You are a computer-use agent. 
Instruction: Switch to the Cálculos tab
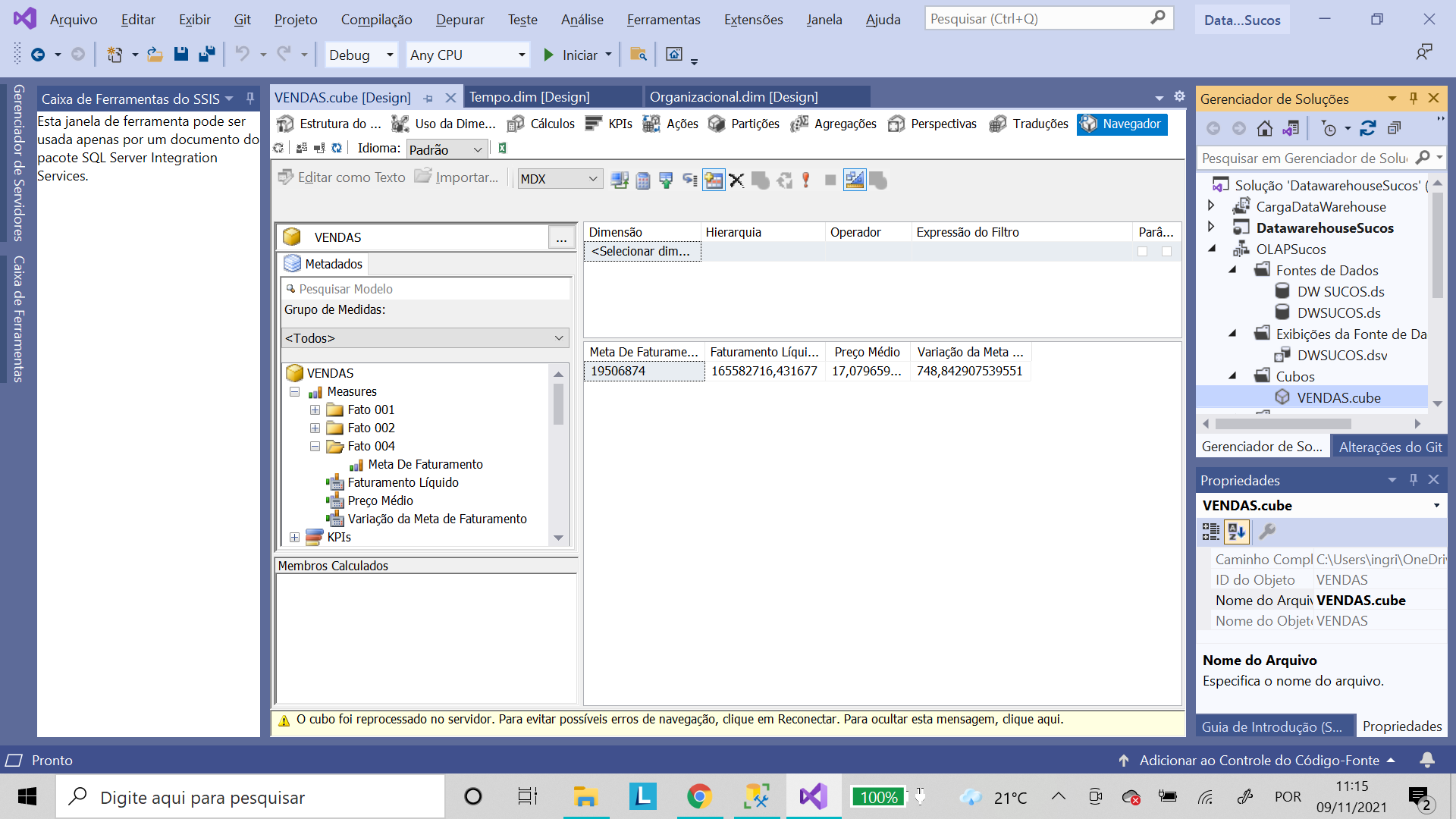pyautogui.click(x=541, y=124)
